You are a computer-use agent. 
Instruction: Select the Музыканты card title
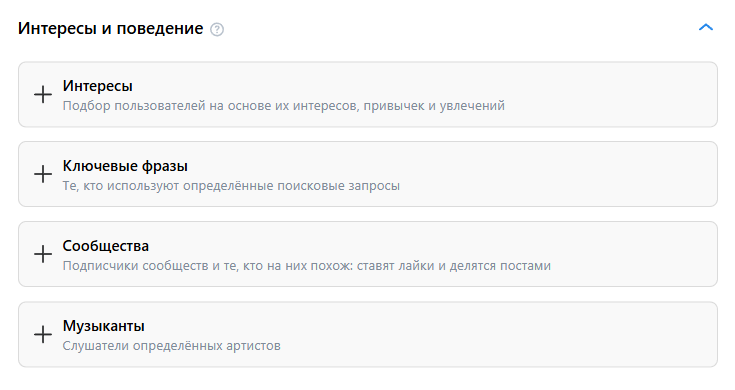point(104,326)
